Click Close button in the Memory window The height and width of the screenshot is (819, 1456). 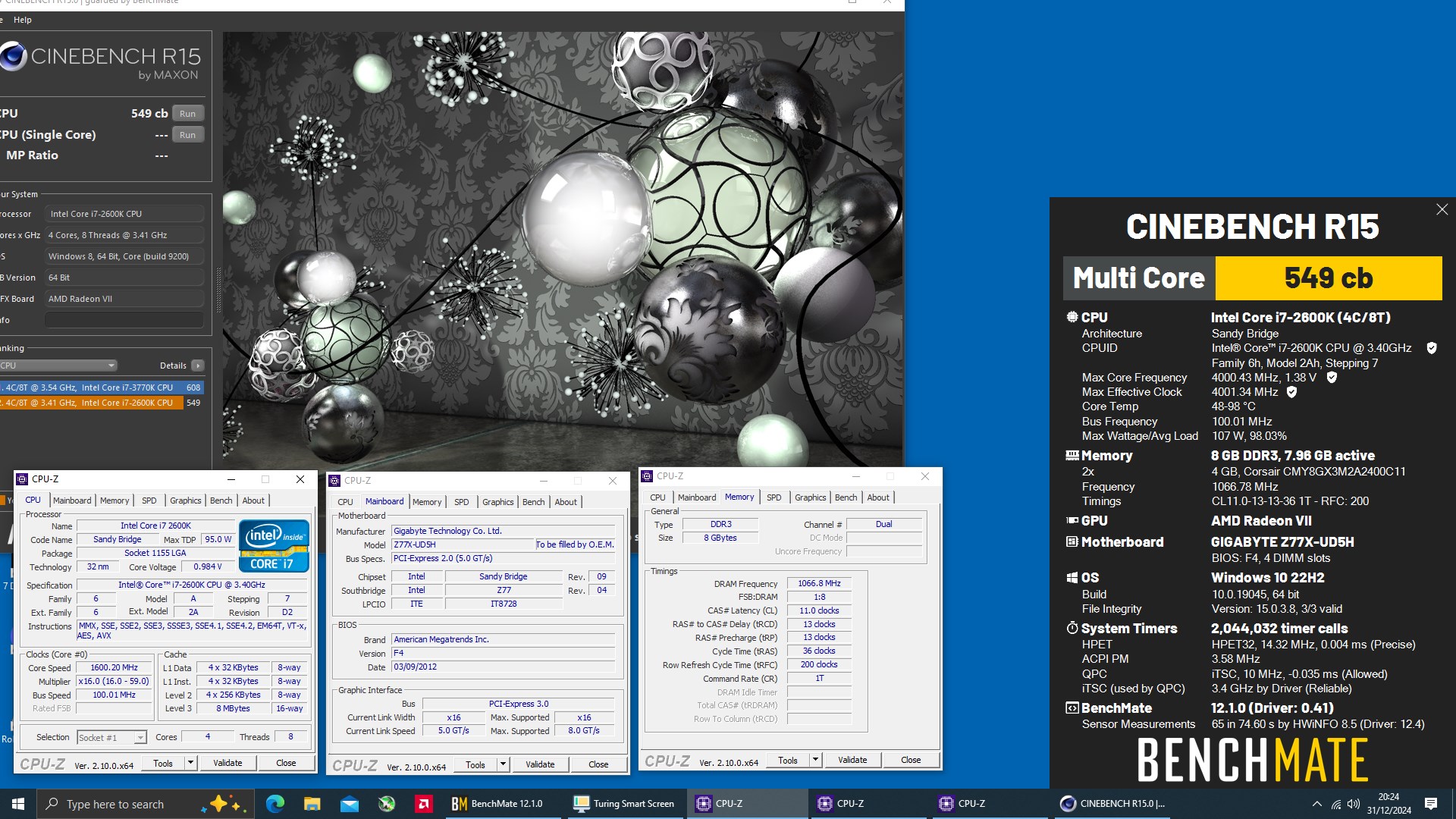[x=911, y=760]
